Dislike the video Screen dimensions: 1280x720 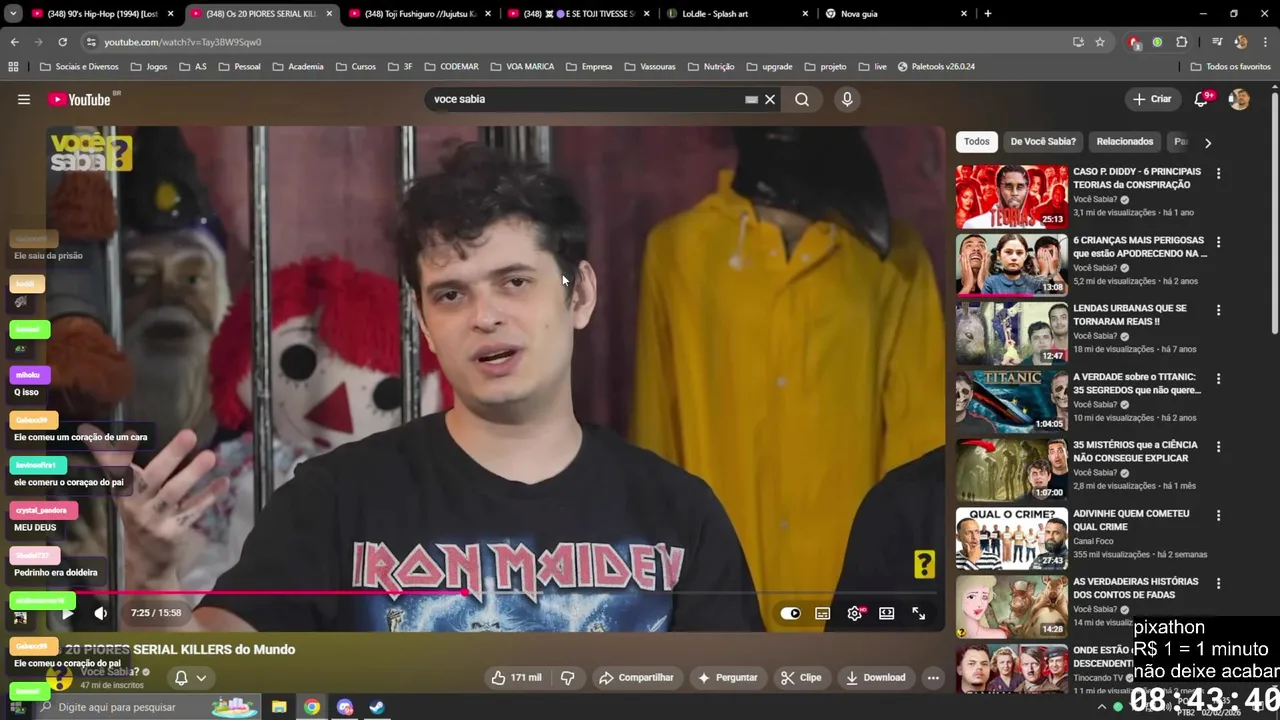[568, 677]
